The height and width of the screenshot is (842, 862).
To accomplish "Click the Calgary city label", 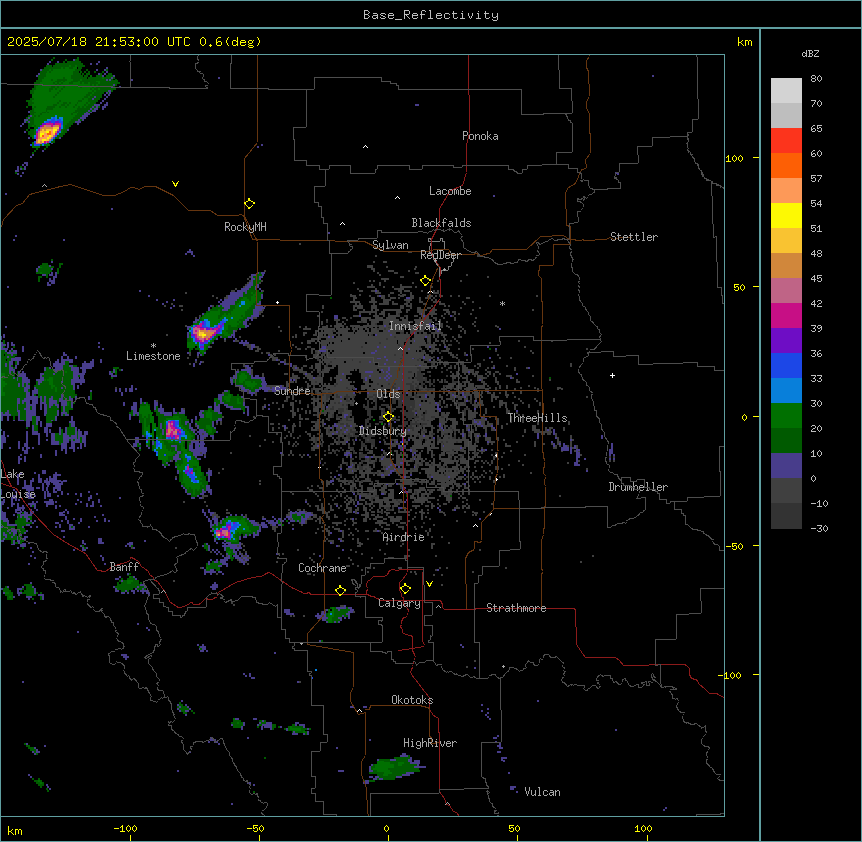I will pyautogui.click(x=400, y=603).
